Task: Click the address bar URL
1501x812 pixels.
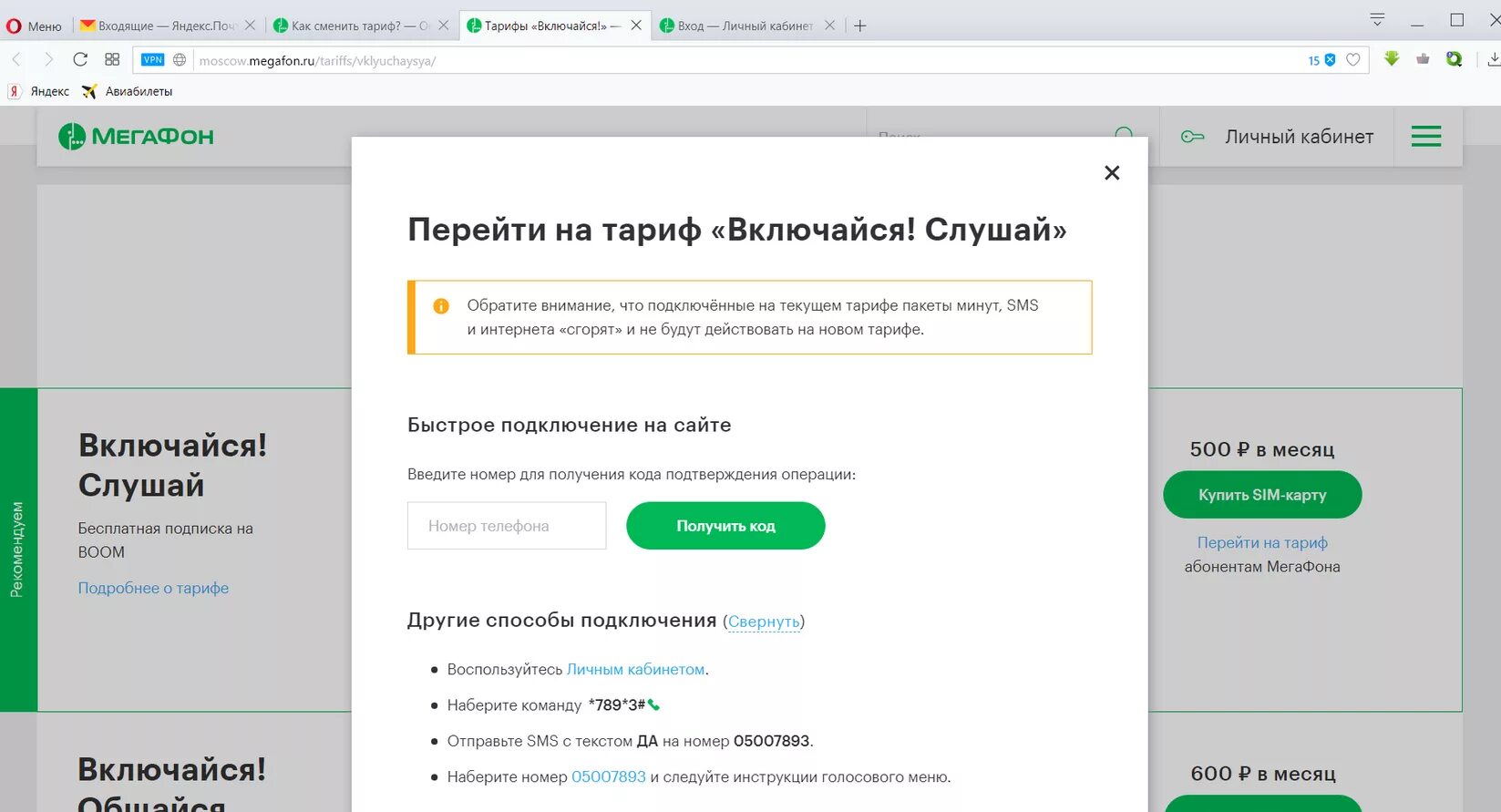Action: tap(317, 61)
